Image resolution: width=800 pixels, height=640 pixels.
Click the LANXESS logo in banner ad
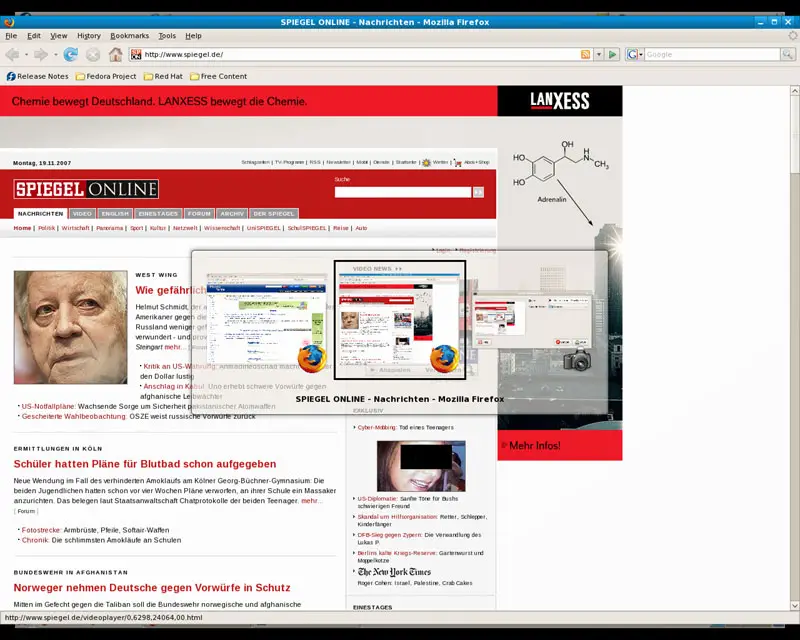560,101
